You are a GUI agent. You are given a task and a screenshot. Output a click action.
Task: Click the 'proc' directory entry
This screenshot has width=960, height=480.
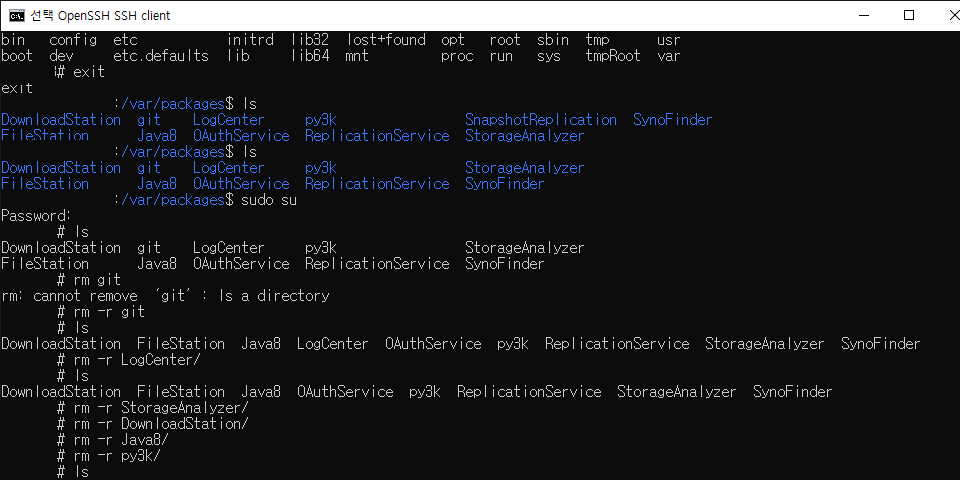(x=457, y=56)
